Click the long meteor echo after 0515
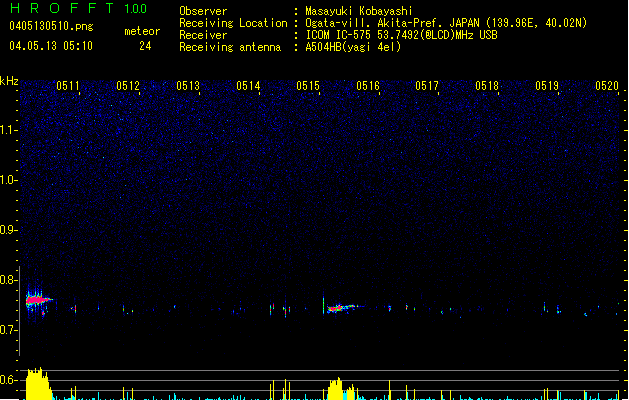The width and height of the screenshot is (629, 400). point(343,308)
